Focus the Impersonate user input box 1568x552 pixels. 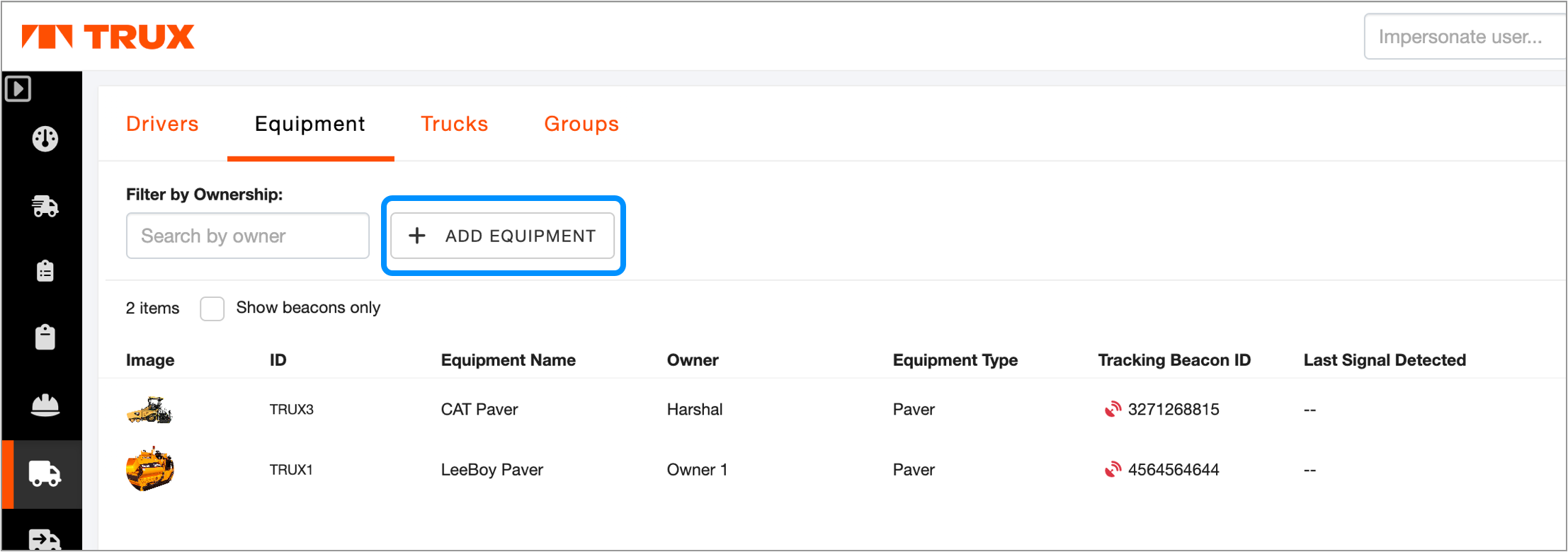click(x=1463, y=37)
